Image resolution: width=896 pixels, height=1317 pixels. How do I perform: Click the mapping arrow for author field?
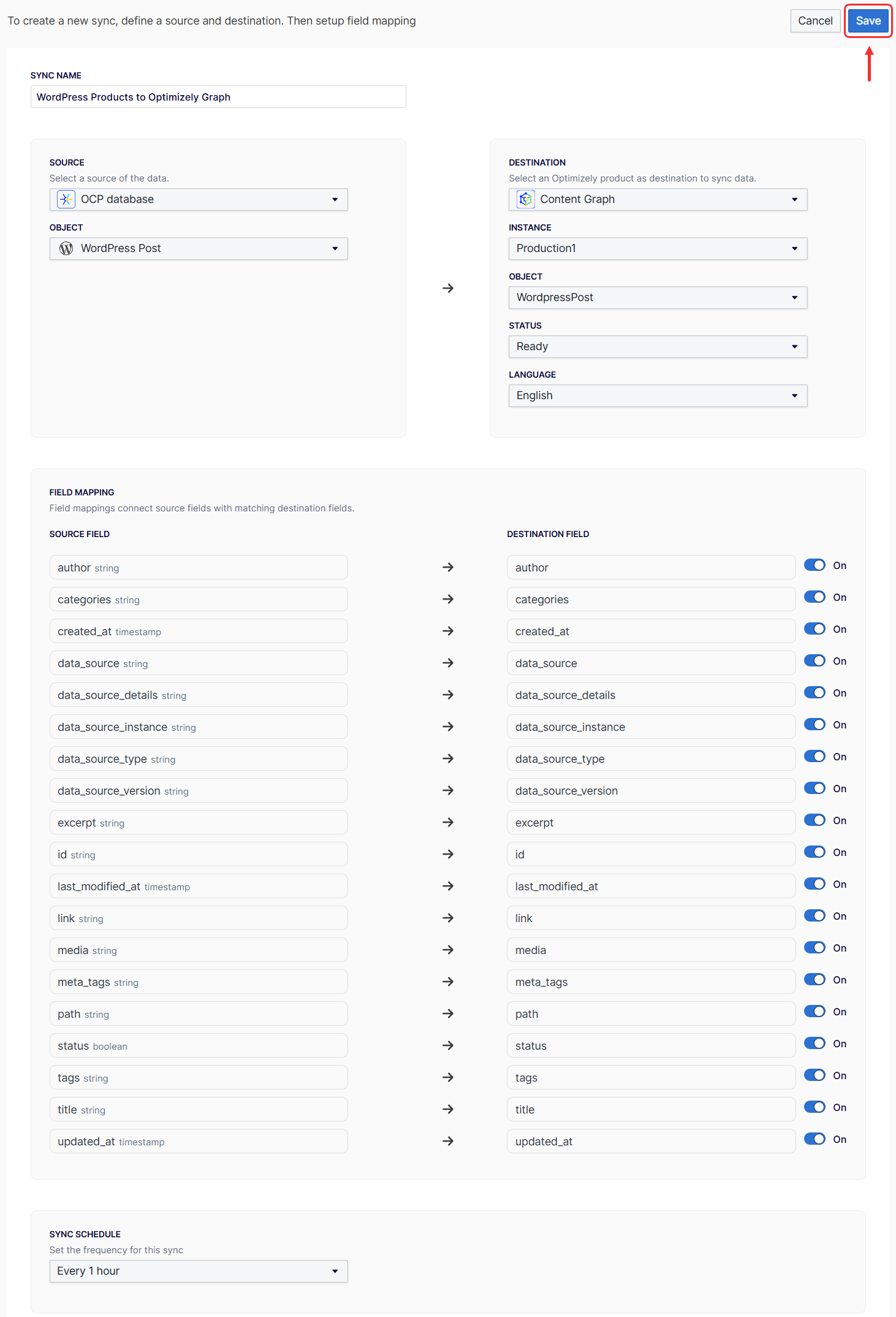[x=448, y=567]
